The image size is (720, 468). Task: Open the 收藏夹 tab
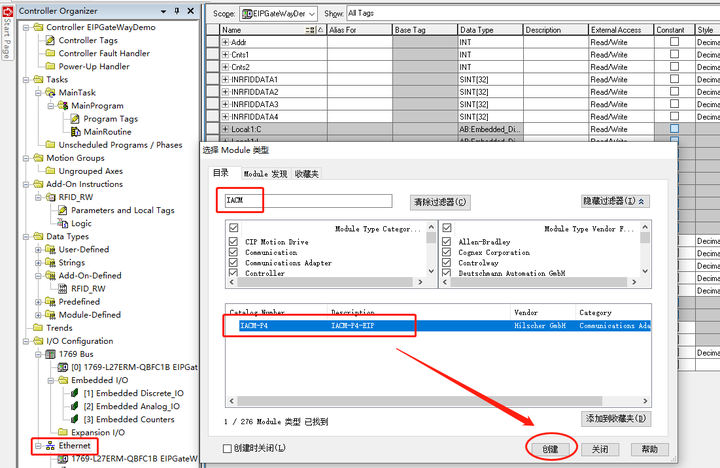click(x=307, y=174)
